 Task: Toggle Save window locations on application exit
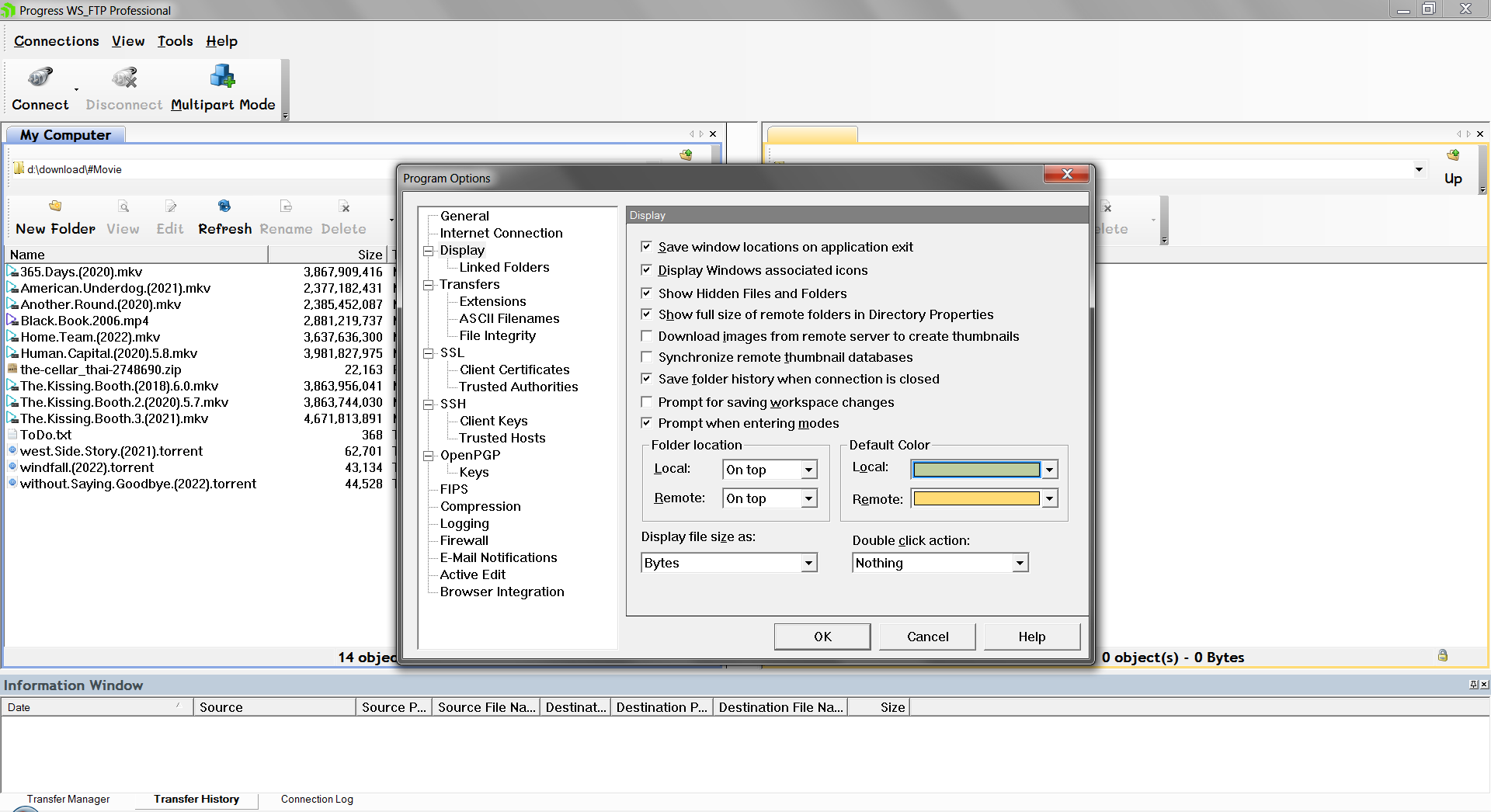(x=646, y=247)
